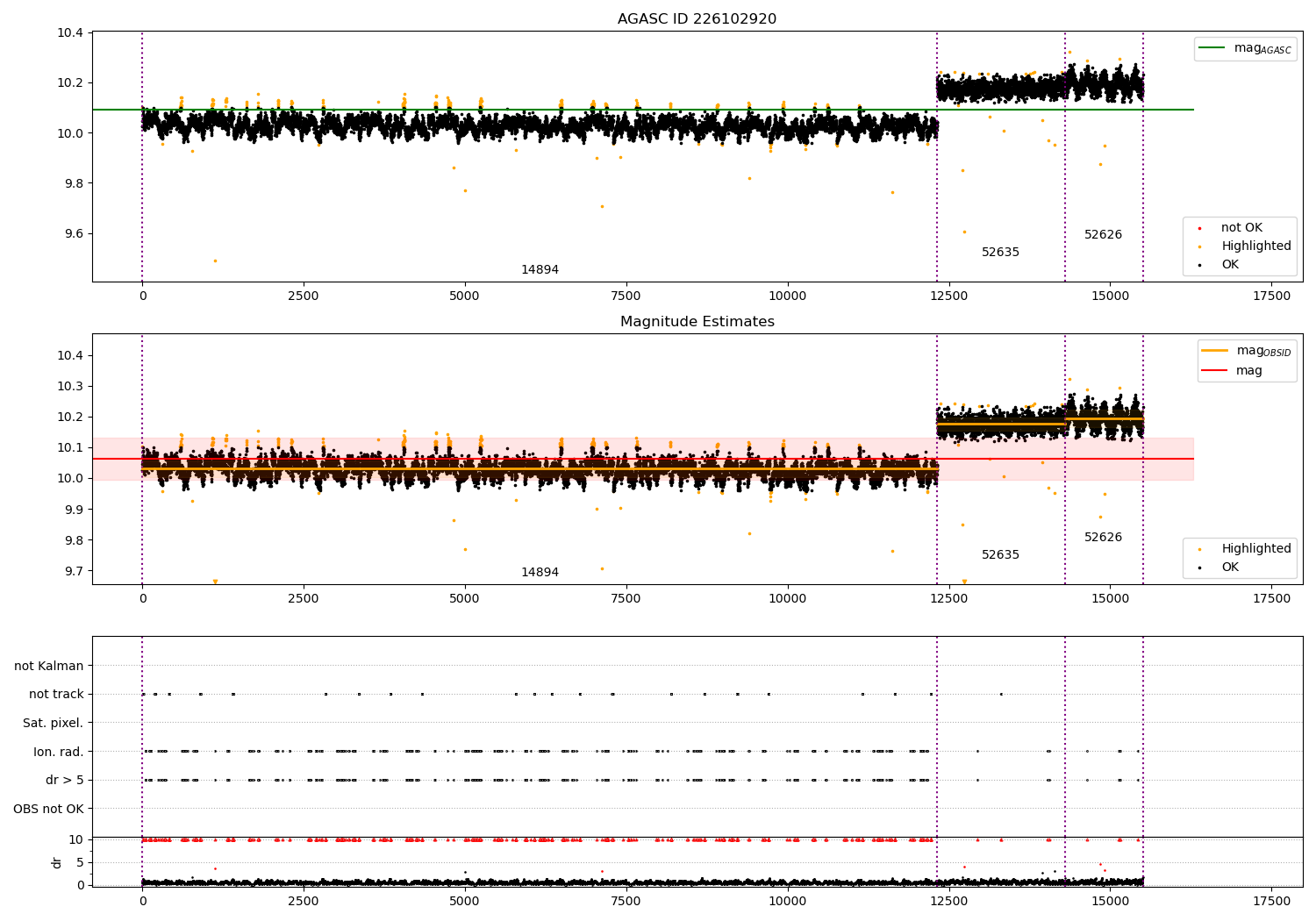Click 'OK' legend entry in the middle plot

point(1230,568)
